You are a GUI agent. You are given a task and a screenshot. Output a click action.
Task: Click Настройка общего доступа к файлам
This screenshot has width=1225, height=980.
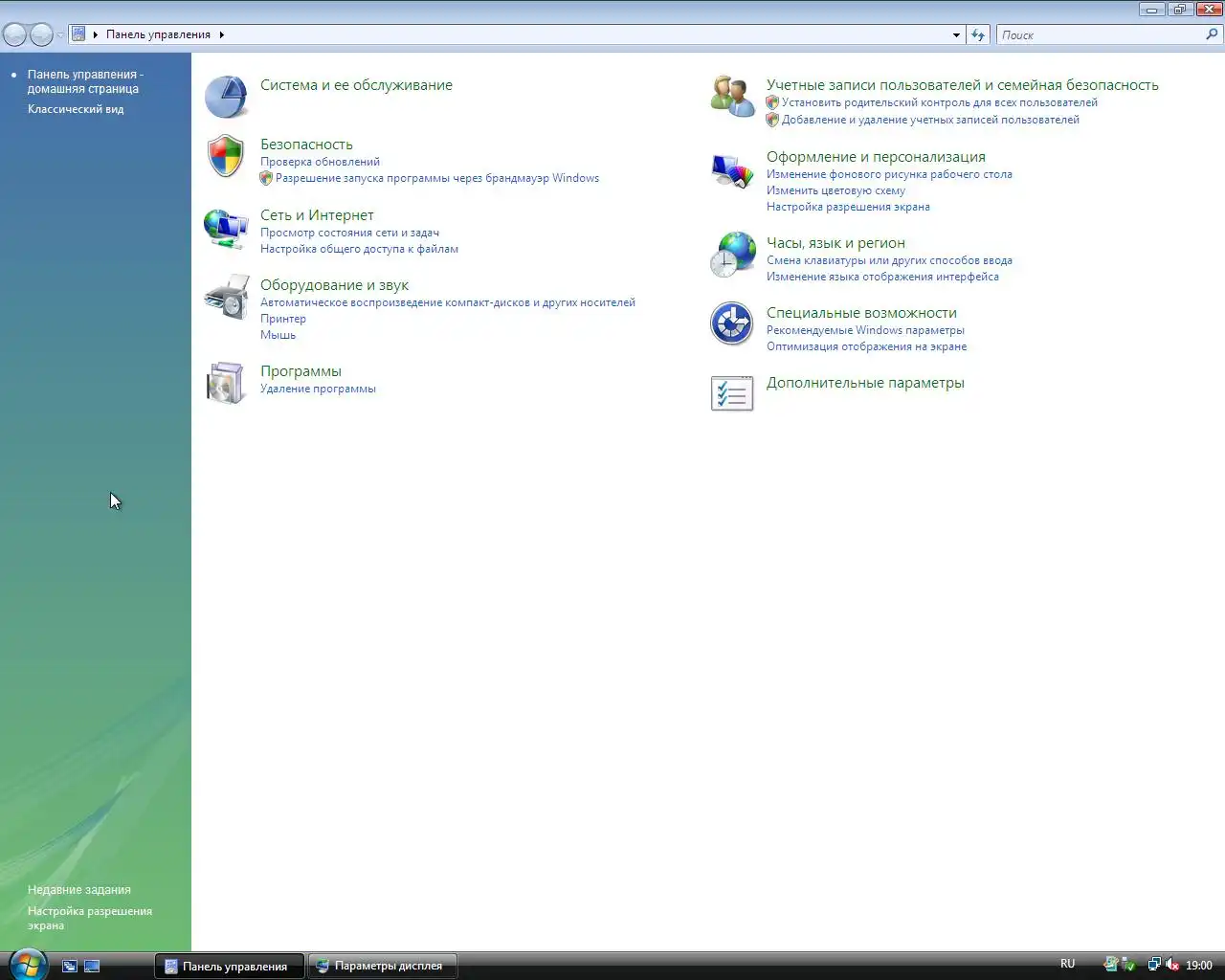[x=359, y=249]
